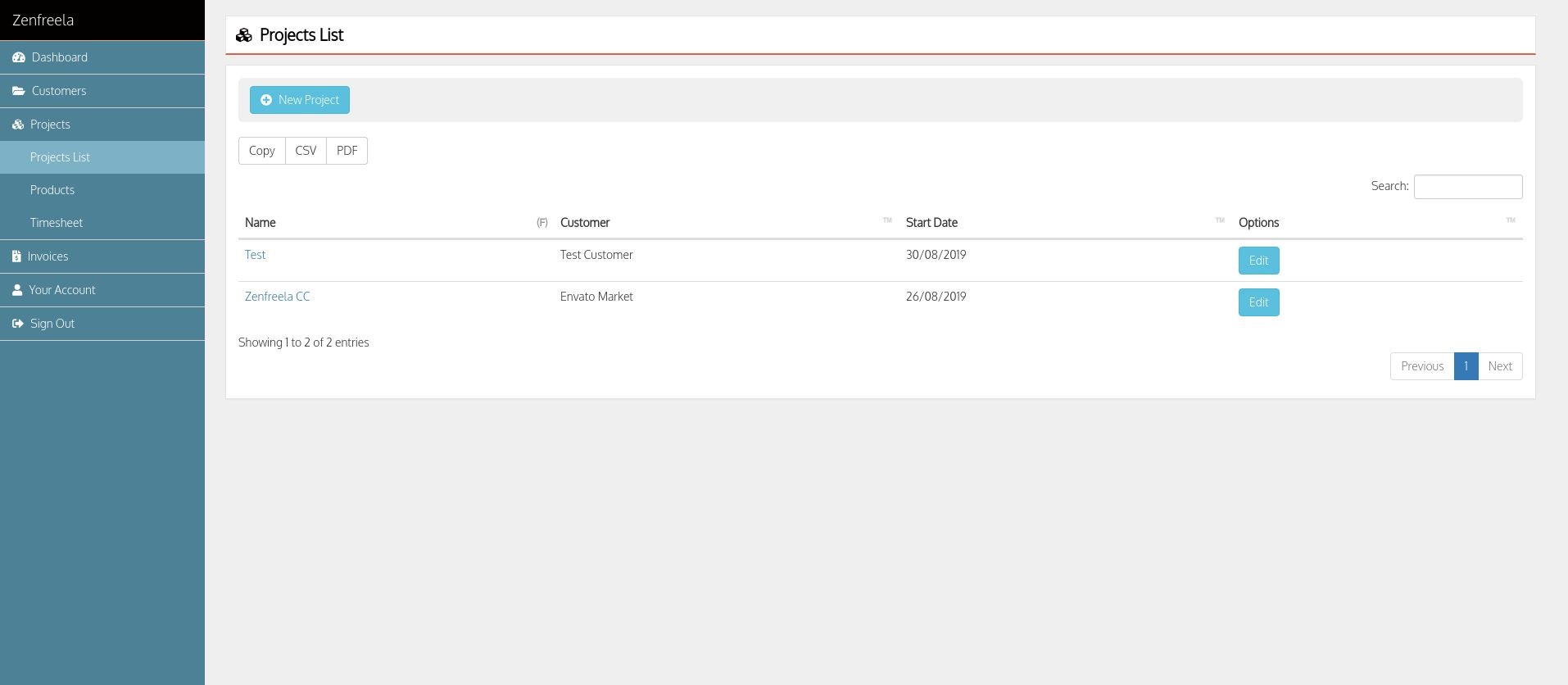The height and width of the screenshot is (685, 1568).
Task: Open Products in the sidebar submenu
Action: (x=52, y=190)
